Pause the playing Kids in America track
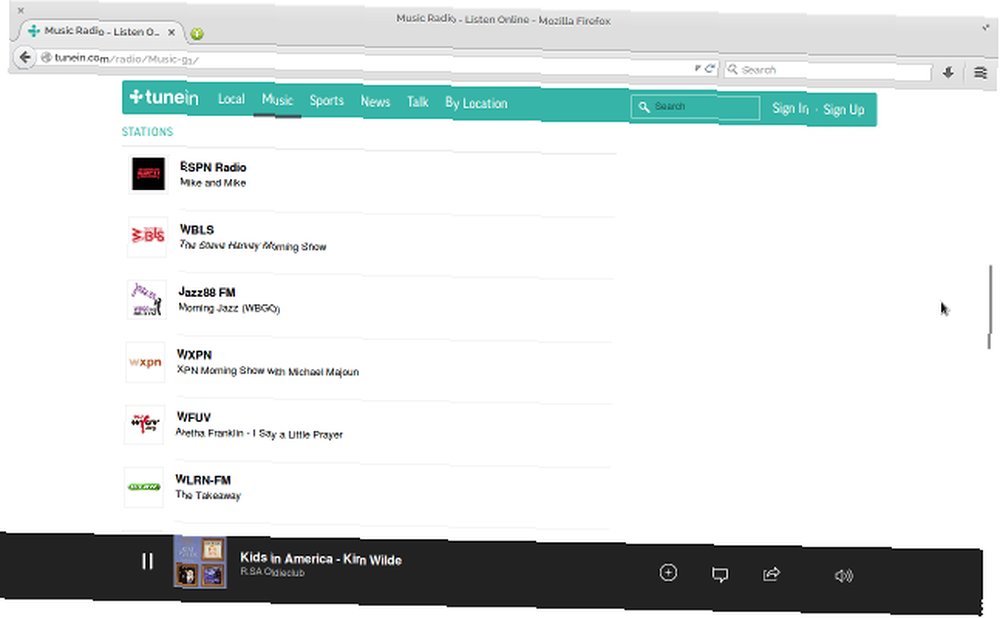The image size is (1000, 618). coord(147,561)
